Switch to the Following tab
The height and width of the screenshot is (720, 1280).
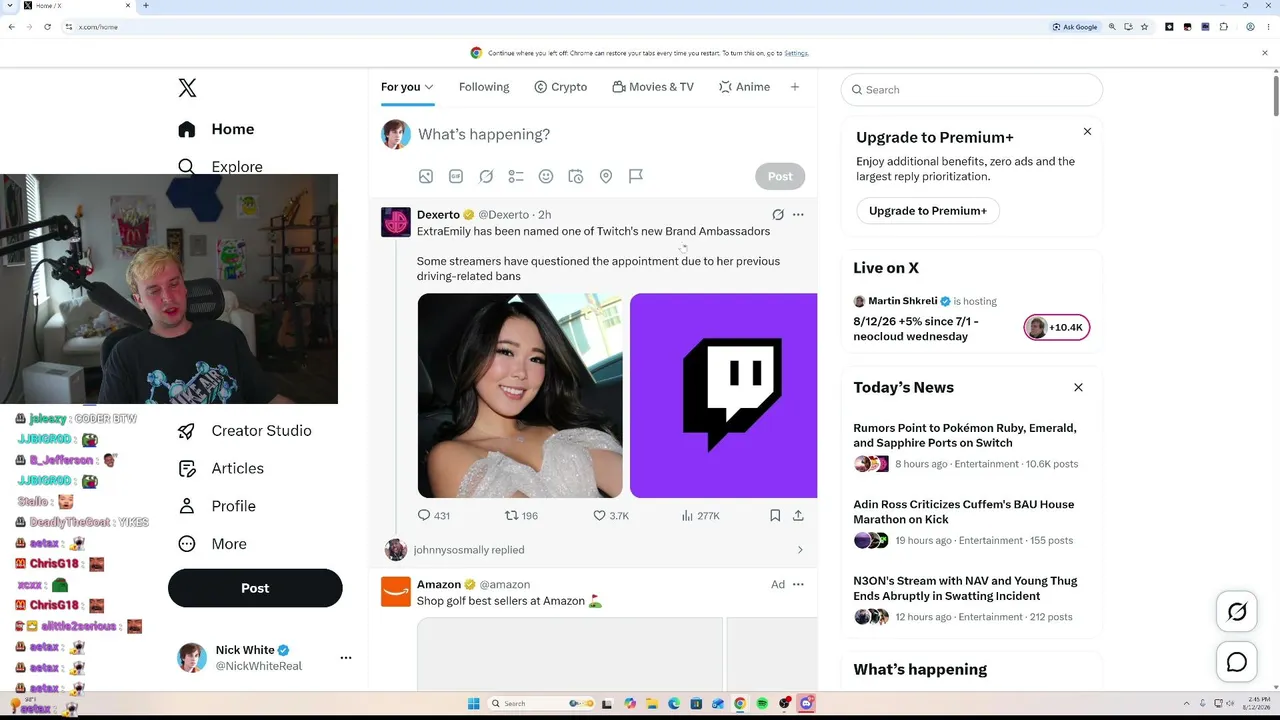coord(484,87)
